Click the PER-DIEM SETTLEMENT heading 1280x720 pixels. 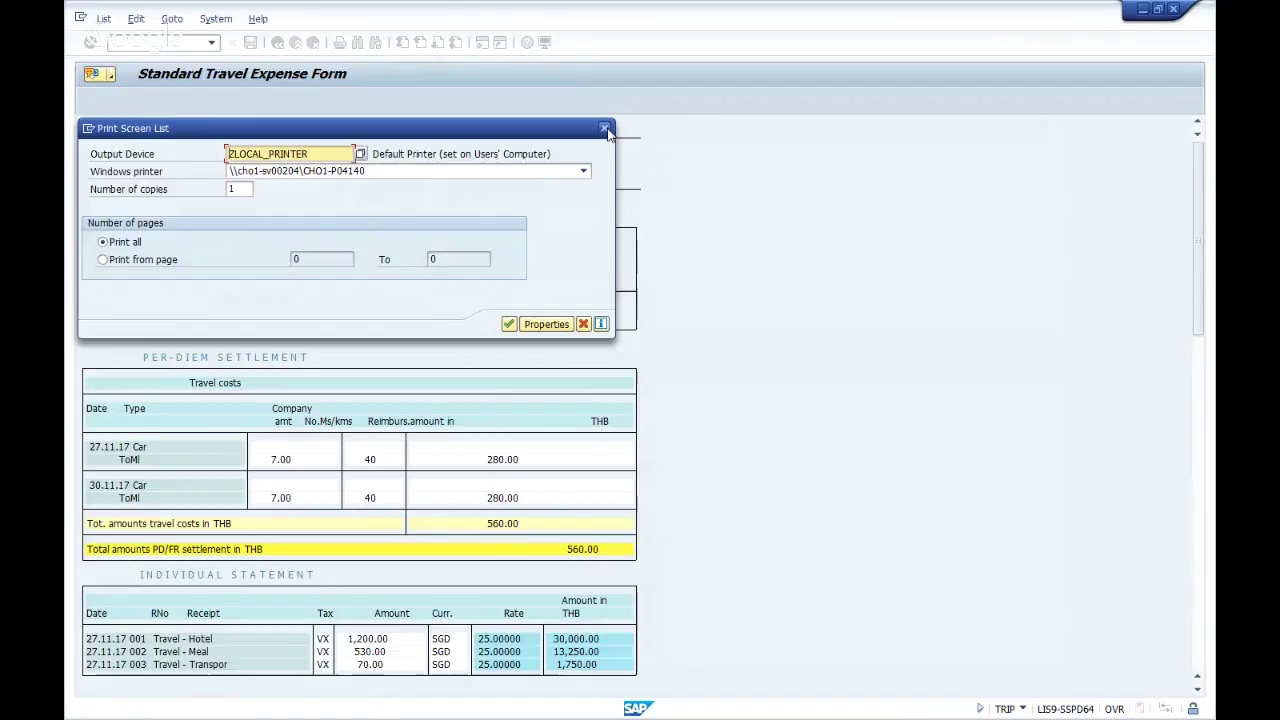pos(225,357)
